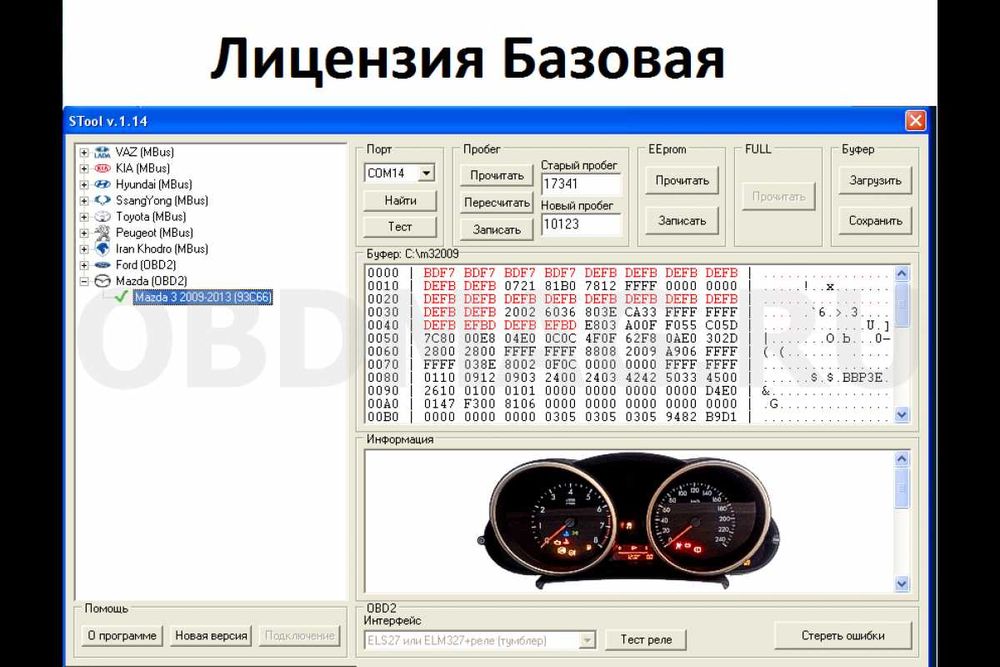Click the VAZ Lada brand icon
This screenshot has width=1000, height=667.
tap(102, 152)
